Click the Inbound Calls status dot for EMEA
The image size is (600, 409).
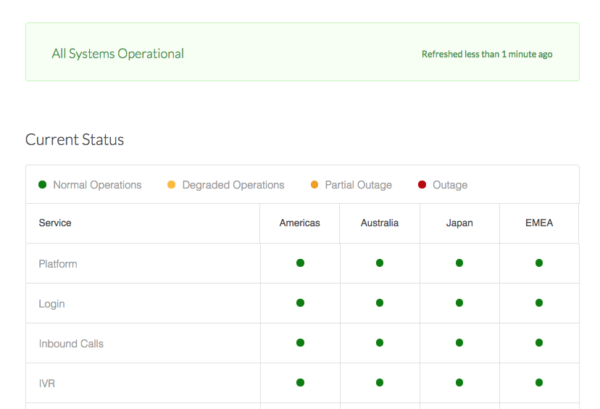point(539,342)
